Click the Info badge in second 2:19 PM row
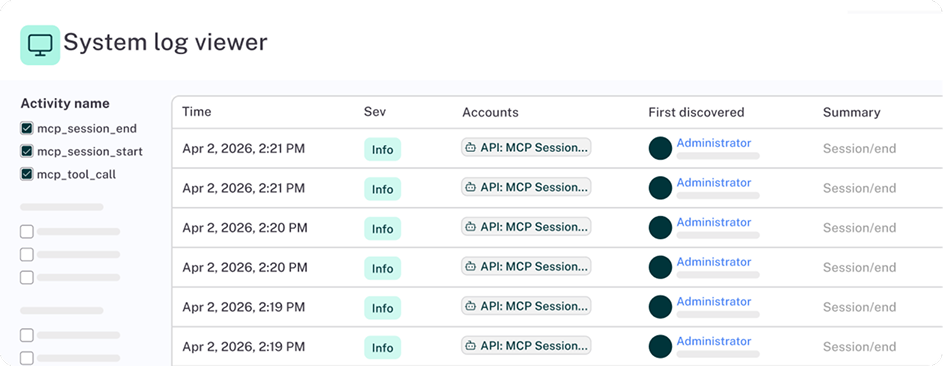Viewport: 943px width, 366px height. point(382,348)
